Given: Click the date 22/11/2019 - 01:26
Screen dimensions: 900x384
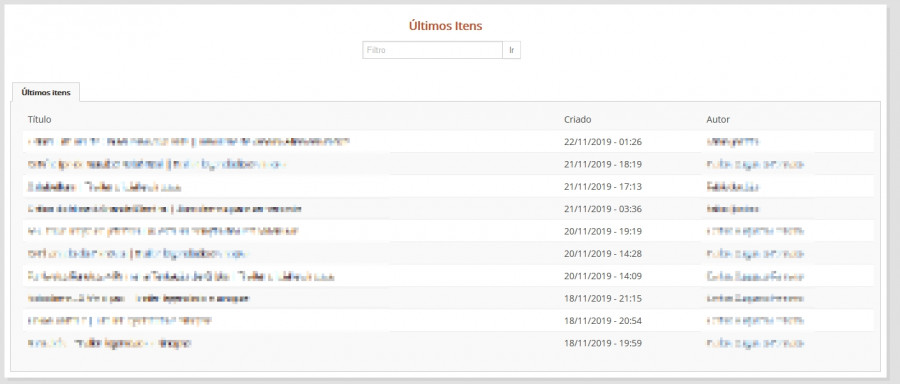Looking at the screenshot, I should coord(603,141).
